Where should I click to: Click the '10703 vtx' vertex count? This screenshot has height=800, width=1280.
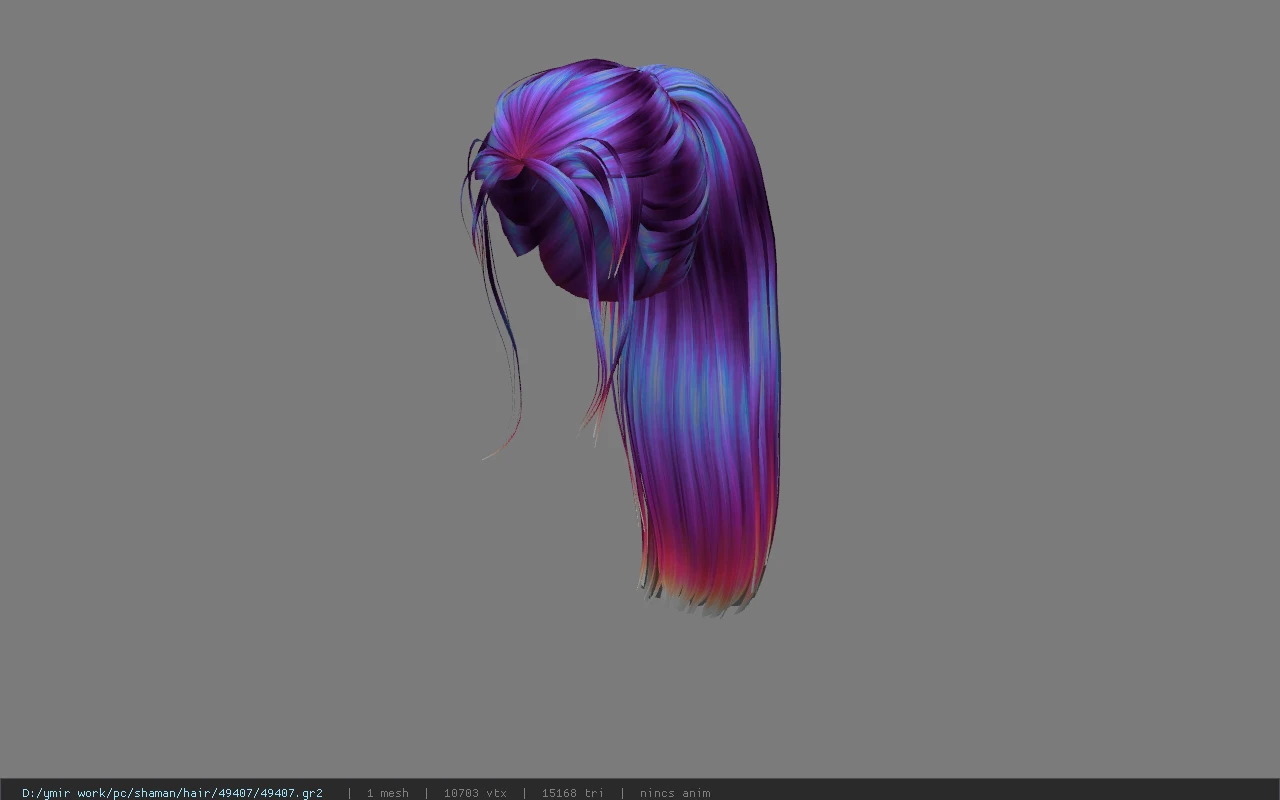point(475,793)
